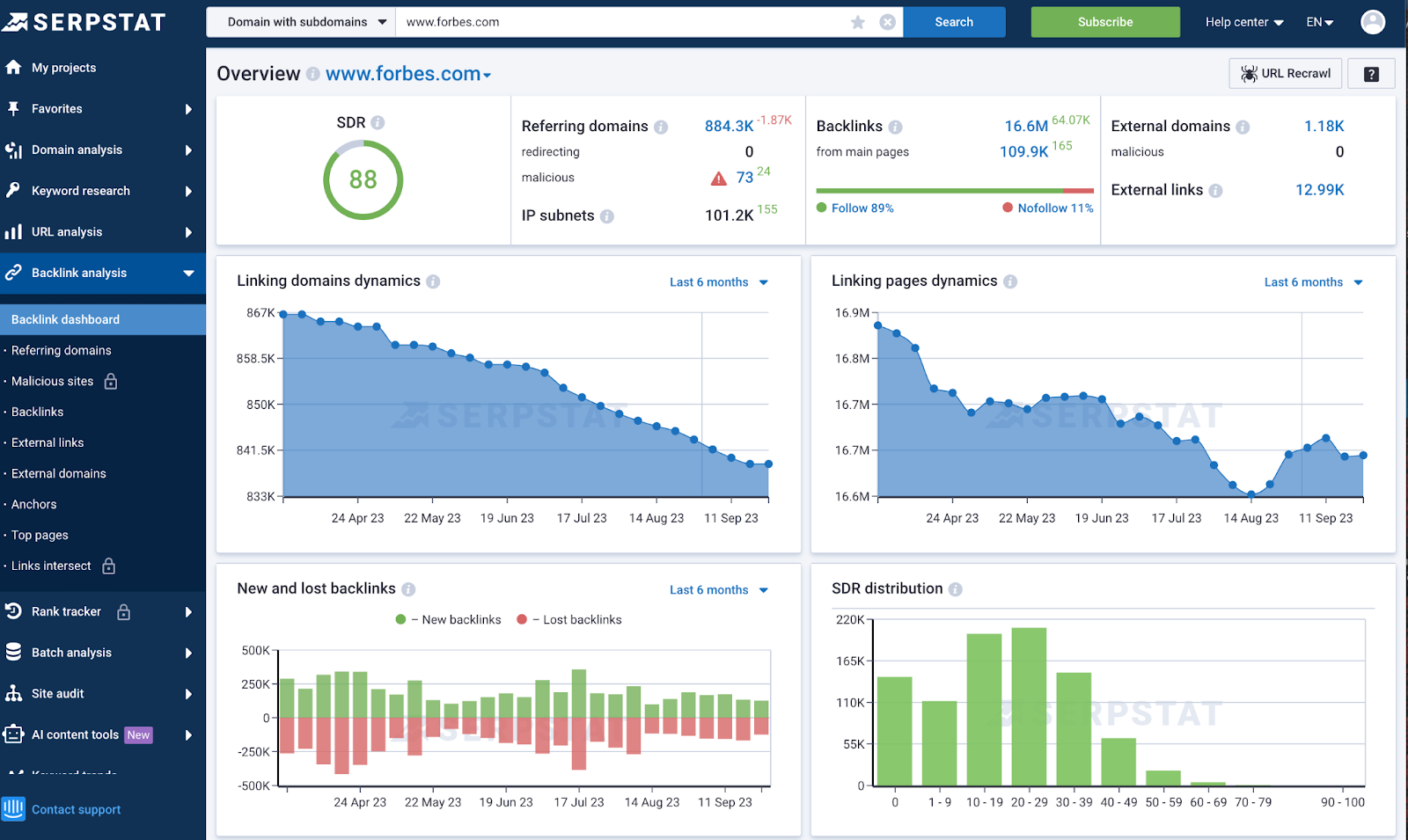
Task: Select the Favorites pin icon
Action: 13,108
